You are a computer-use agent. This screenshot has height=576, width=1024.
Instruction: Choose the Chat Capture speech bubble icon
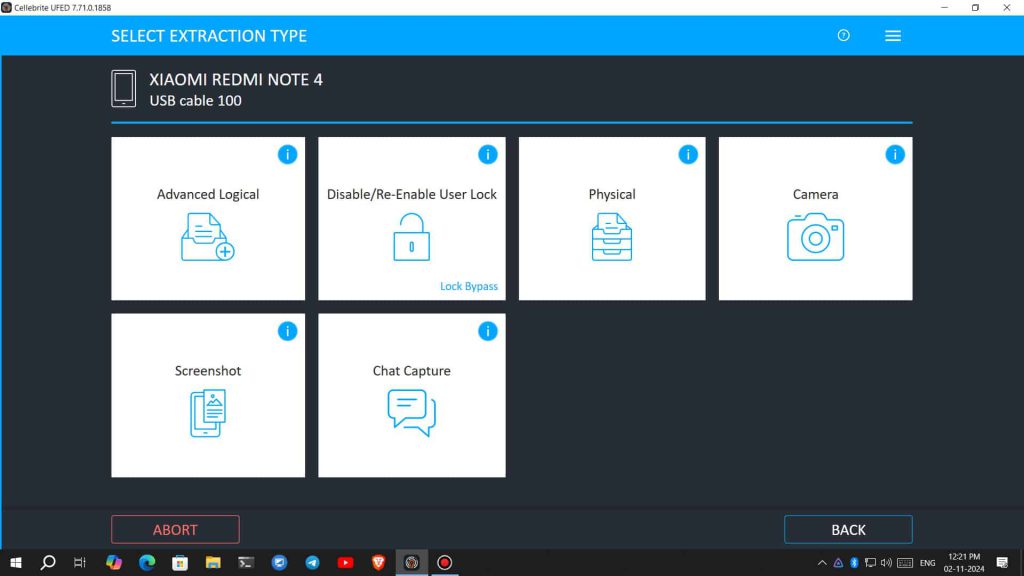(411, 412)
